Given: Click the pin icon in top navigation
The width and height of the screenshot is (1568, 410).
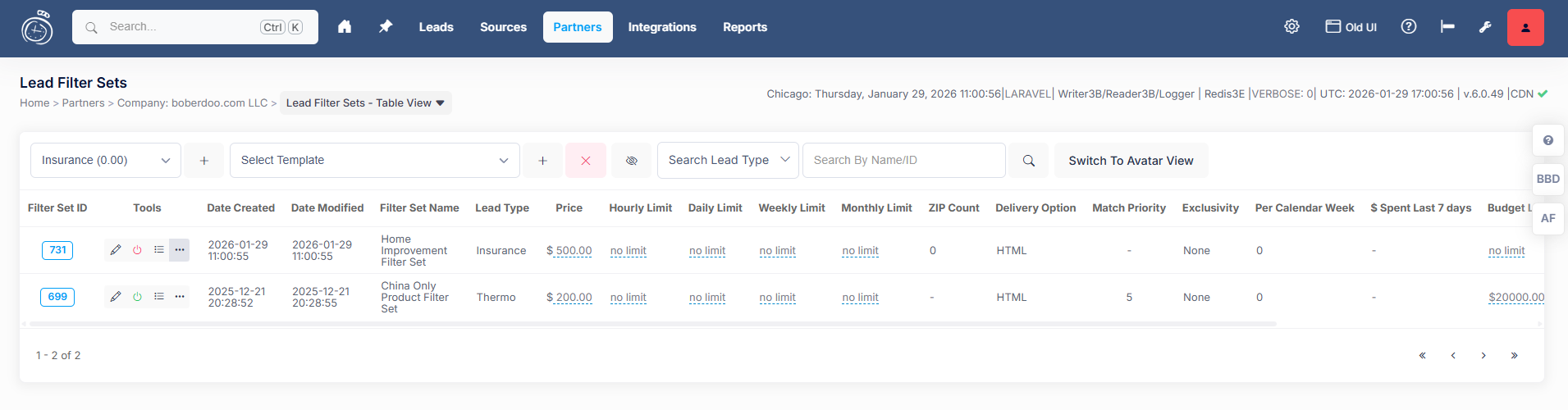Looking at the screenshot, I should pyautogui.click(x=386, y=27).
